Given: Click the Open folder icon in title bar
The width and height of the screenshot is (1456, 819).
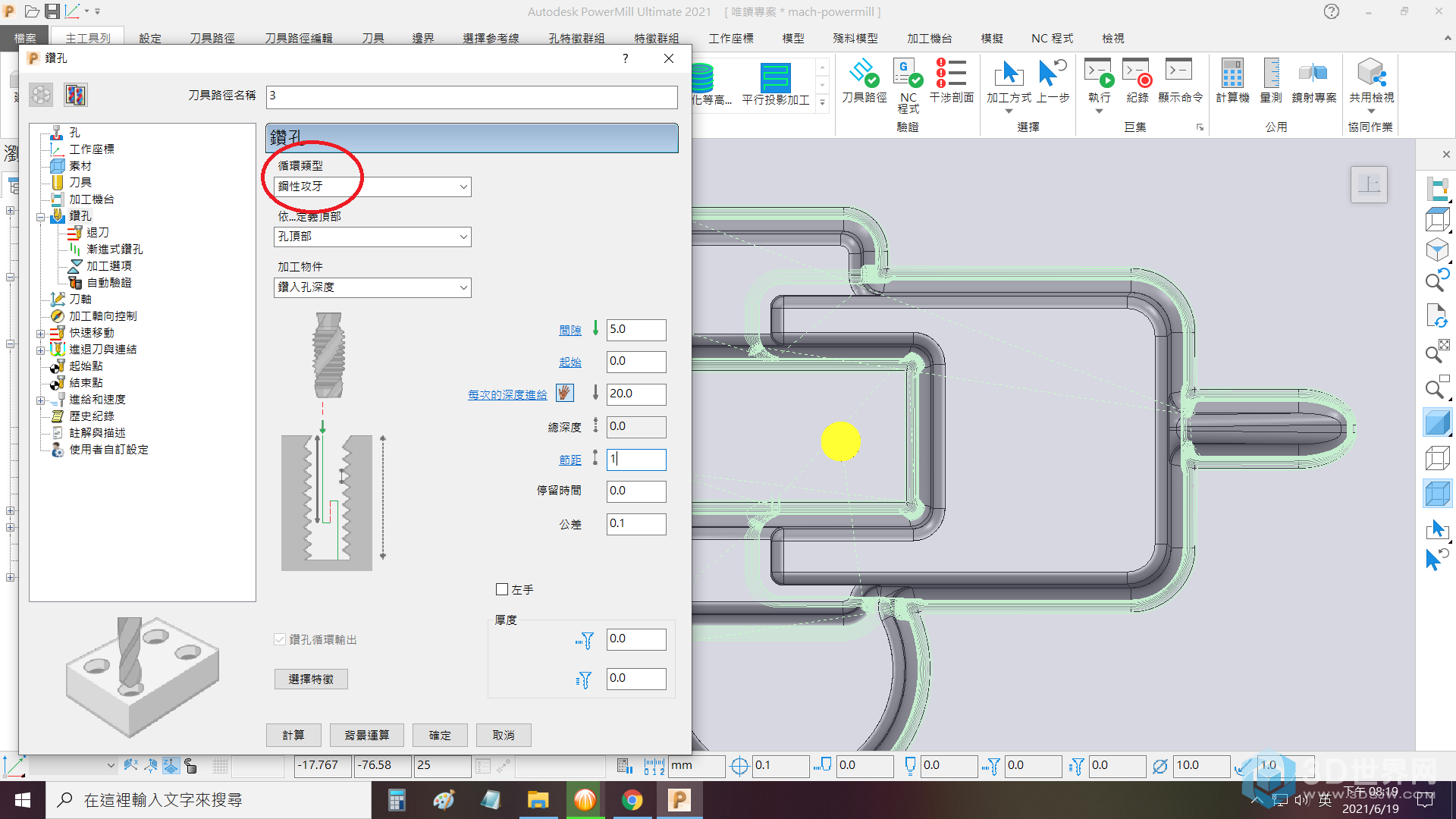Looking at the screenshot, I should 32,11.
